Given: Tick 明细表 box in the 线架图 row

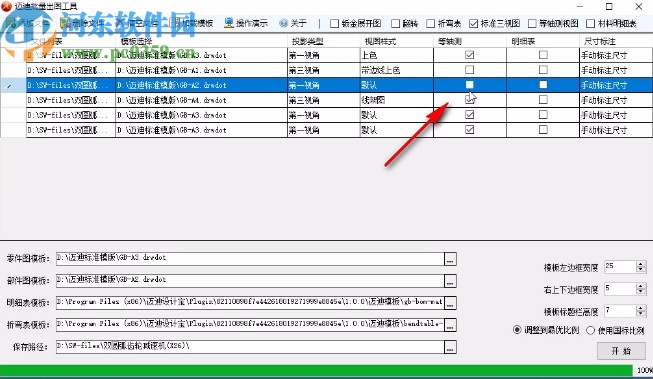Looking at the screenshot, I should 543,100.
